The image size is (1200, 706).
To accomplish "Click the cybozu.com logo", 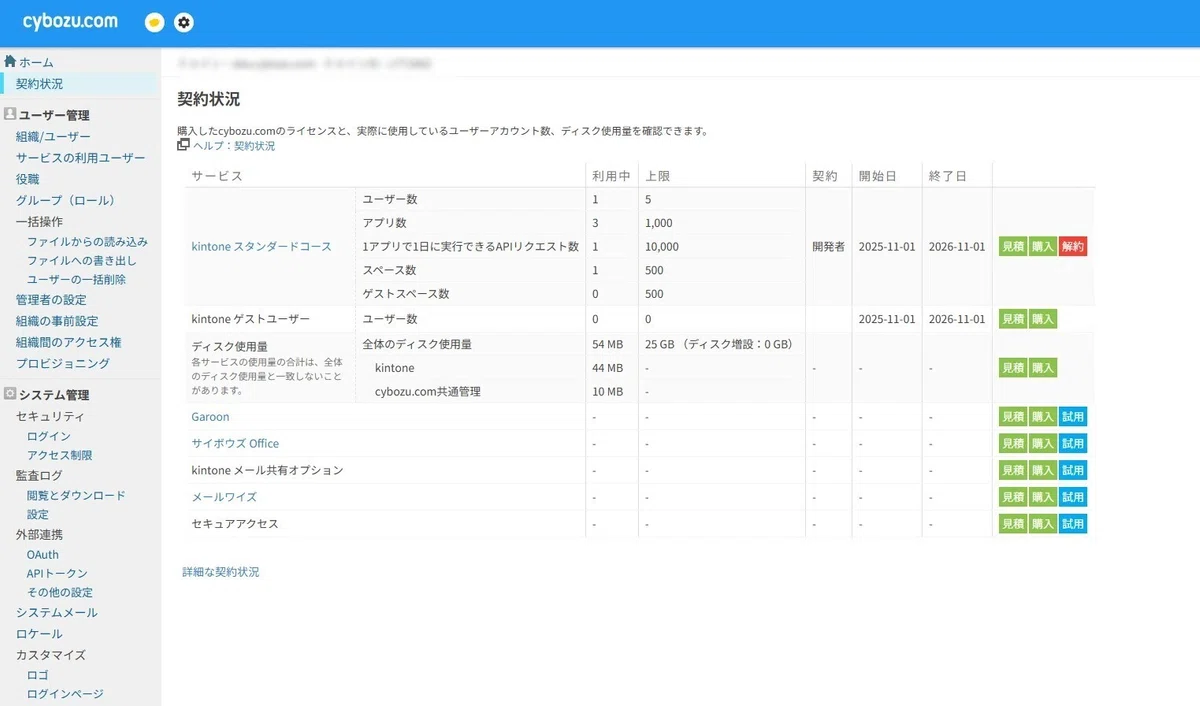I will click(x=70, y=21).
